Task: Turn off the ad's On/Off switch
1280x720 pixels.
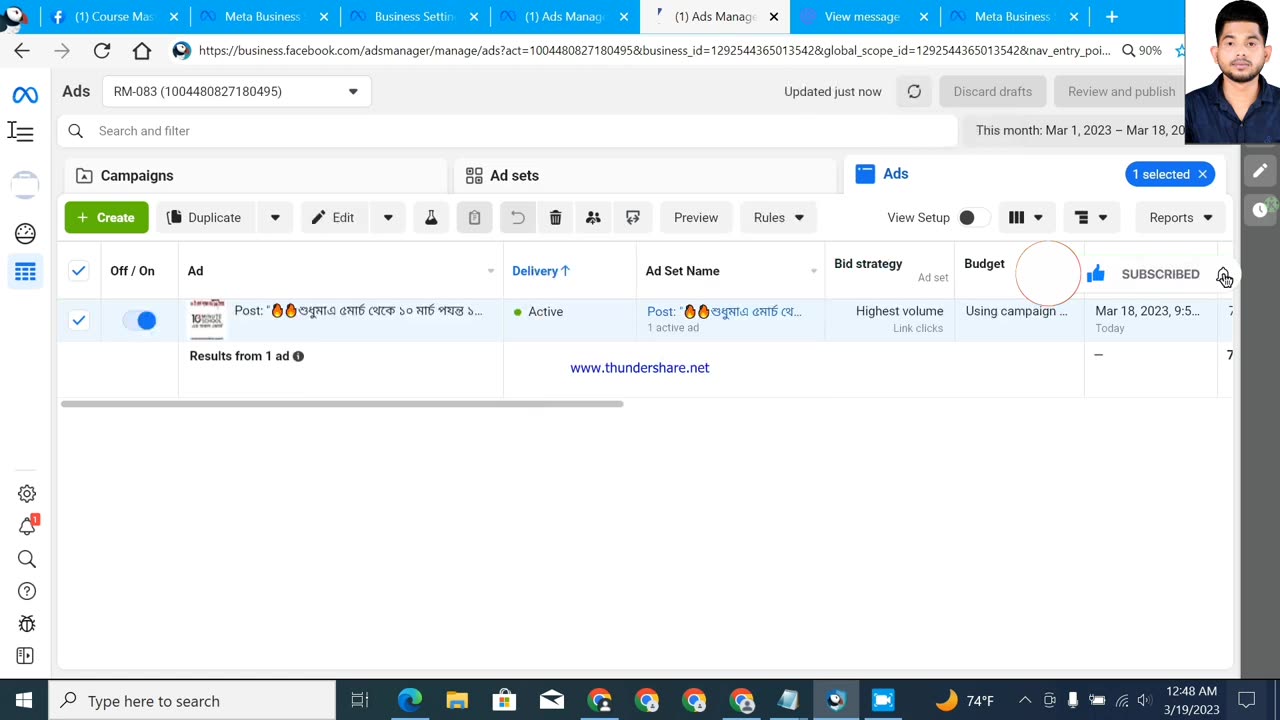Action: pos(140,320)
